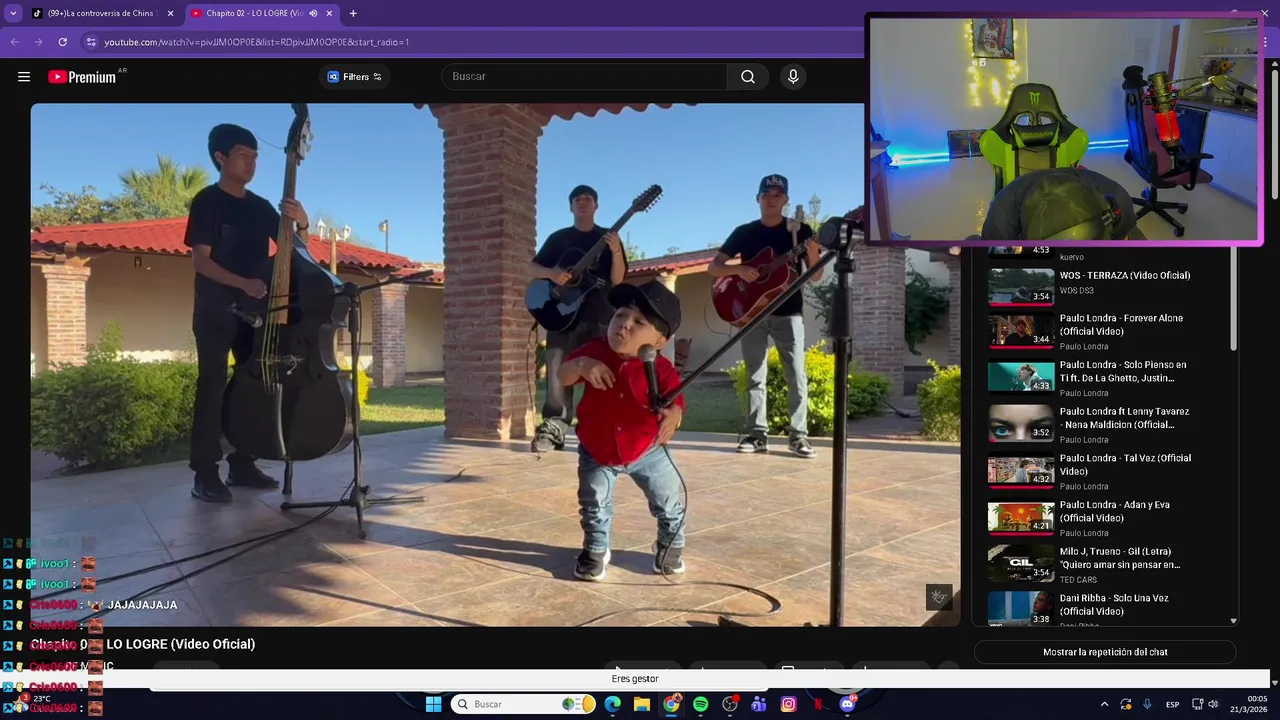1280x720 pixels.
Task: Go back in browser history
Action: click(14, 42)
